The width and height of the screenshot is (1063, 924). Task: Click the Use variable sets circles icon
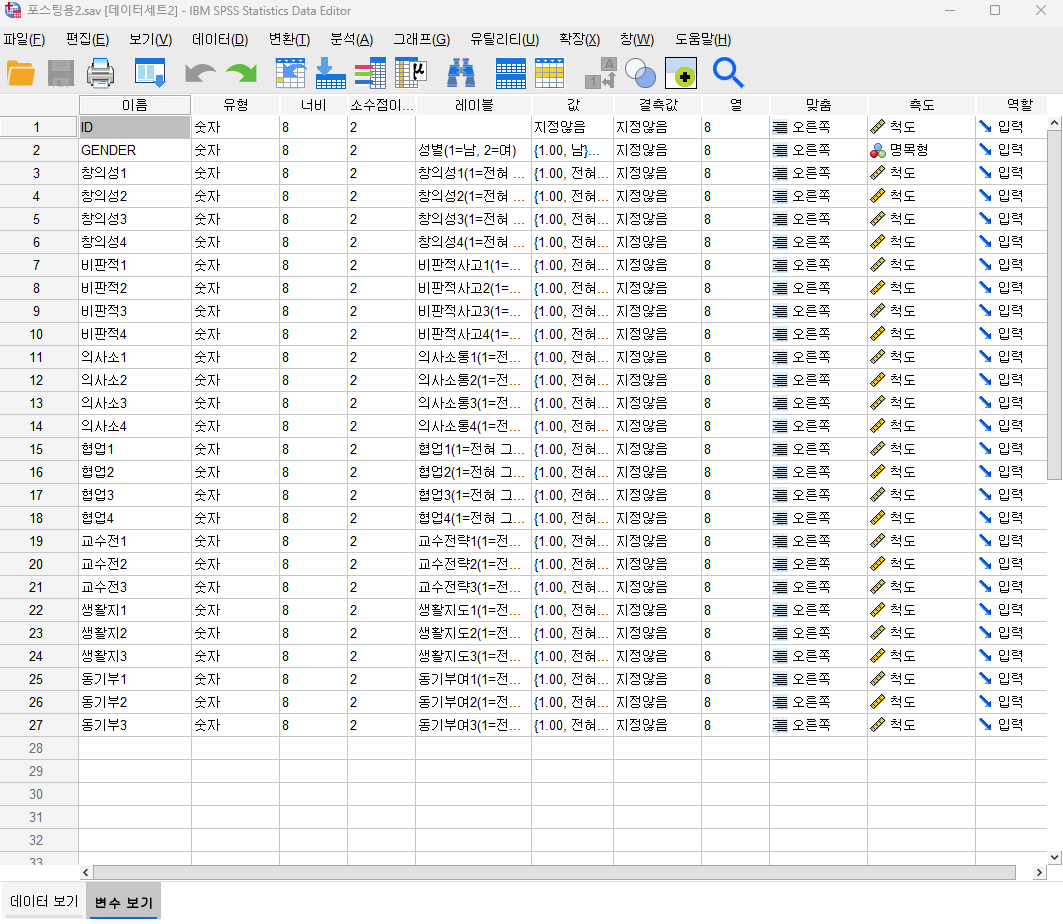pos(640,73)
